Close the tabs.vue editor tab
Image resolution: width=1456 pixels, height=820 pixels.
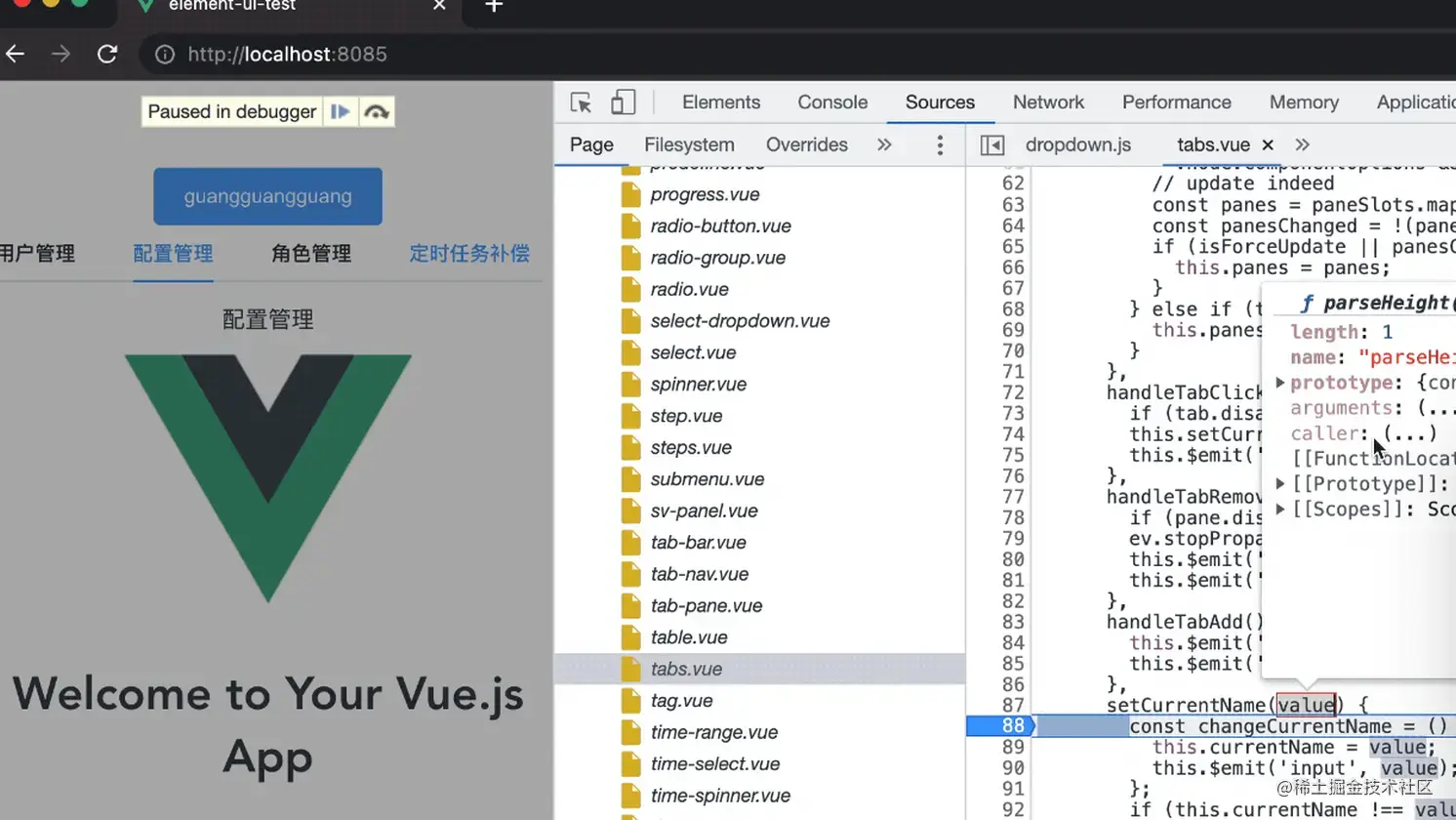tap(1267, 143)
